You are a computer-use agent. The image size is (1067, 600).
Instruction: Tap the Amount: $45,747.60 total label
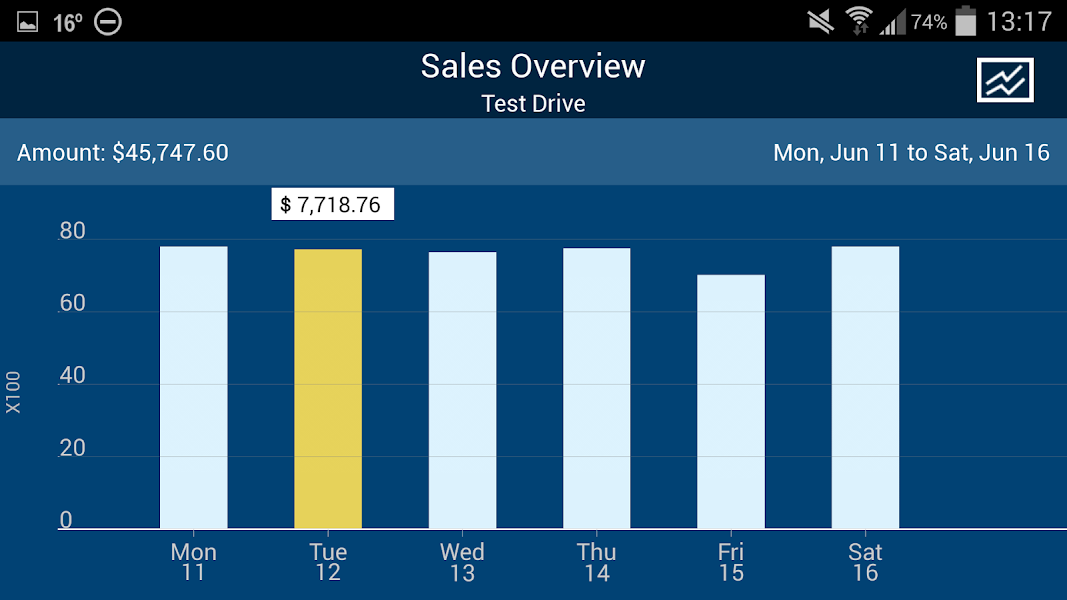pos(123,153)
